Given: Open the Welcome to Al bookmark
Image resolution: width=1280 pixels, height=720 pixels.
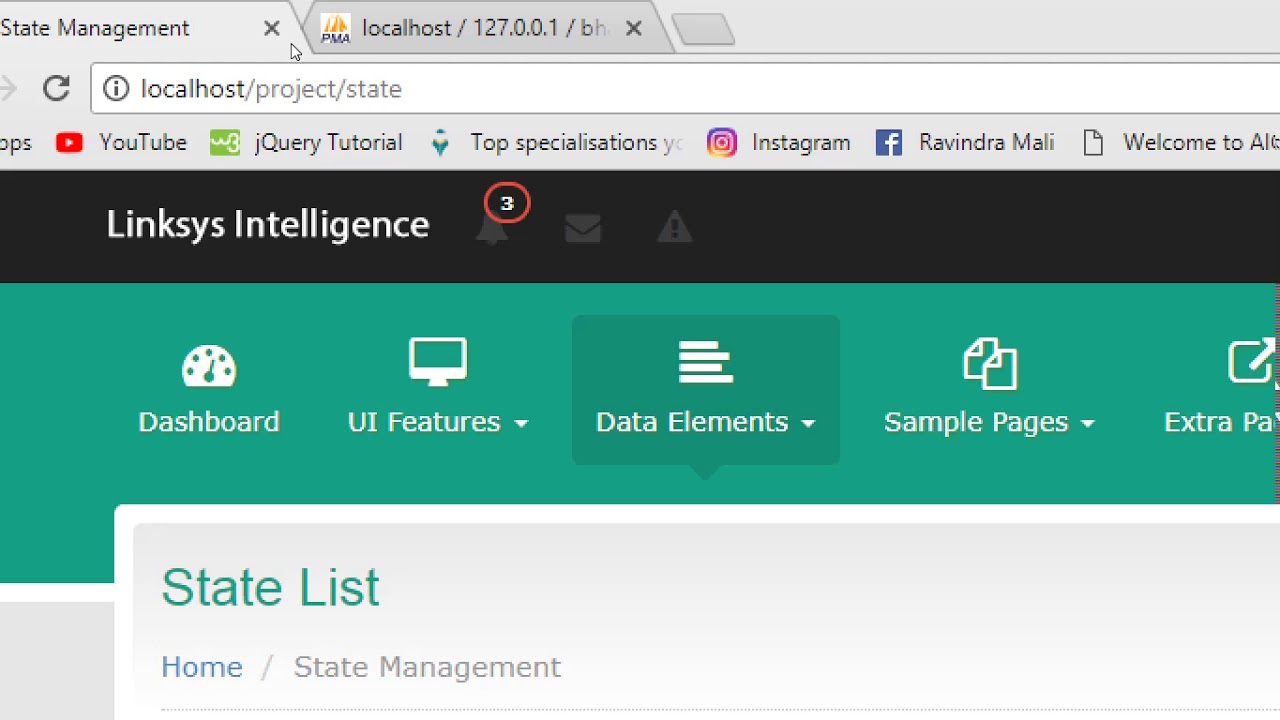Looking at the screenshot, I should tap(1181, 143).
